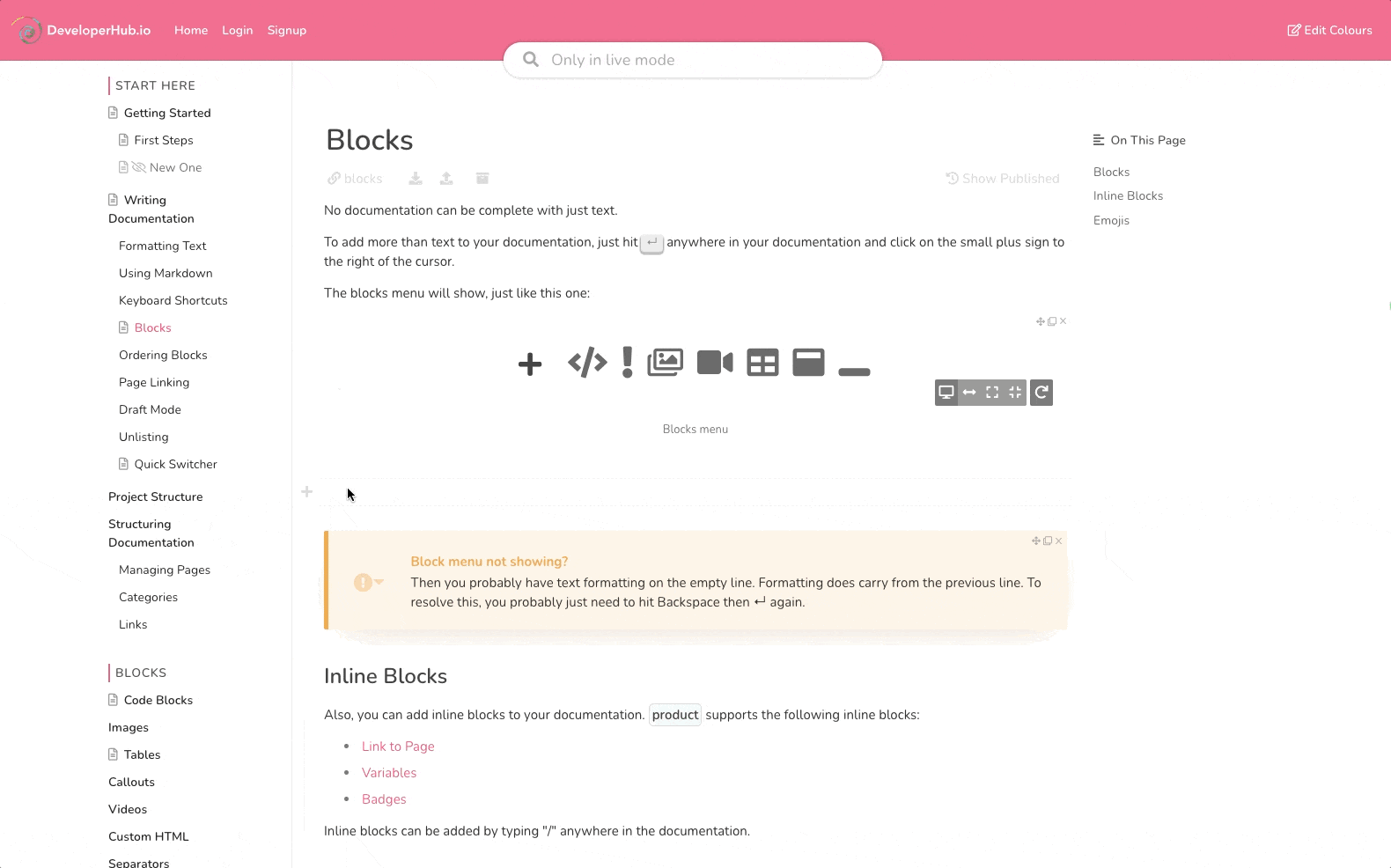Jump to Emojis in On This Page
1391x868 pixels.
pyautogui.click(x=1111, y=220)
